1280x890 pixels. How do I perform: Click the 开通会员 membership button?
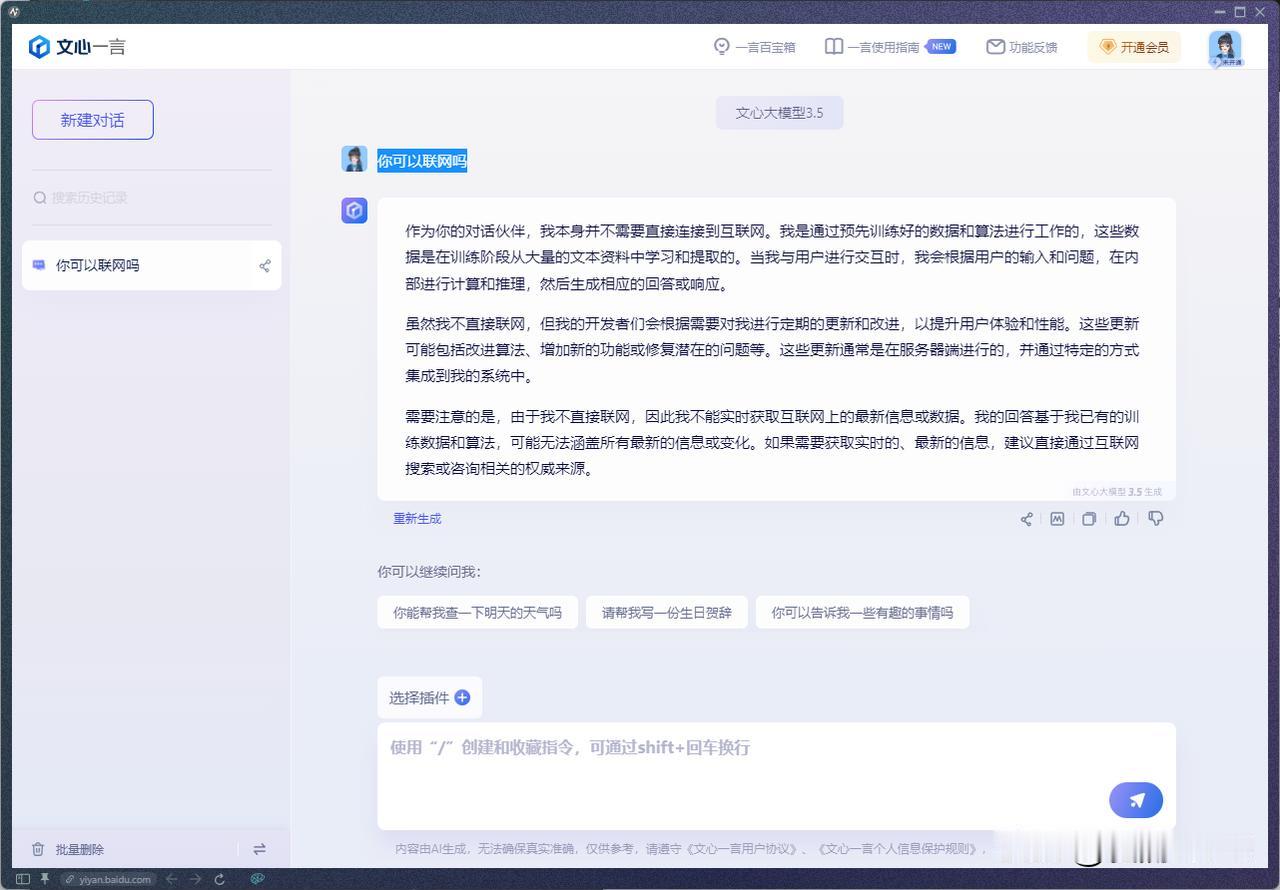pyautogui.click(x=1134, y=47)
